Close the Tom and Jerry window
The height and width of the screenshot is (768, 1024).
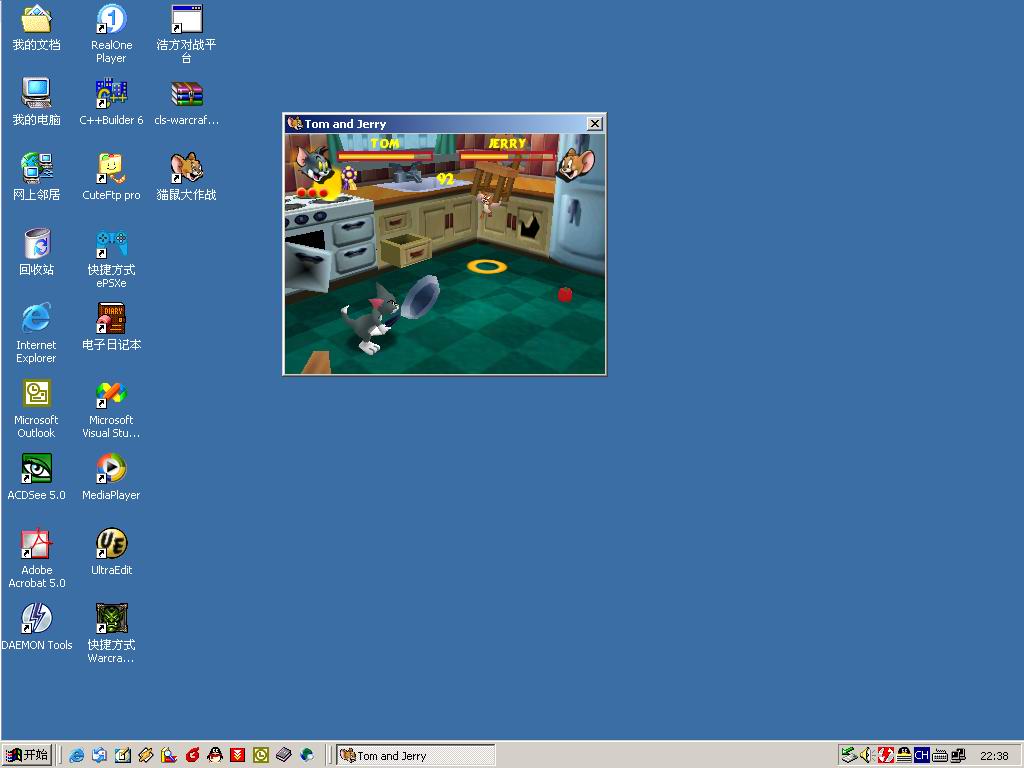[x=594, y=123]
